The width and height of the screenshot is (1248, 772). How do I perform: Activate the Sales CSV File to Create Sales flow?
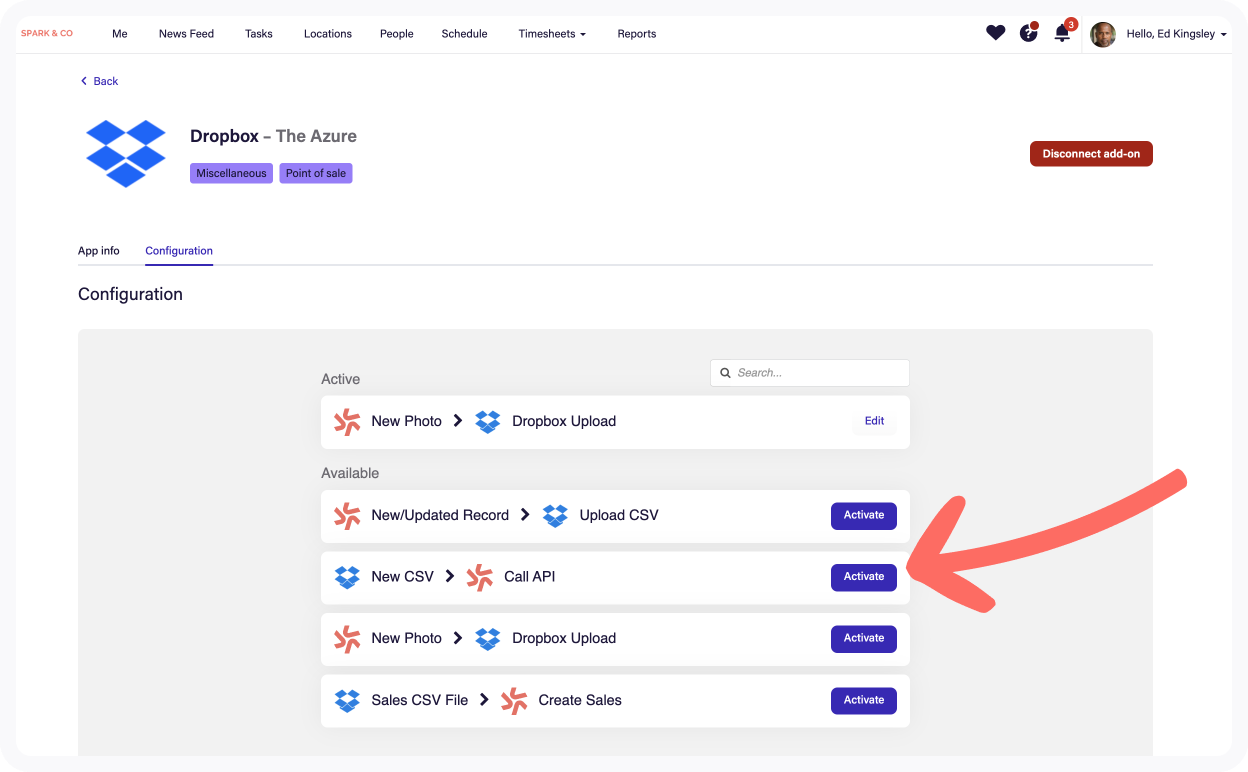[864, 701]
